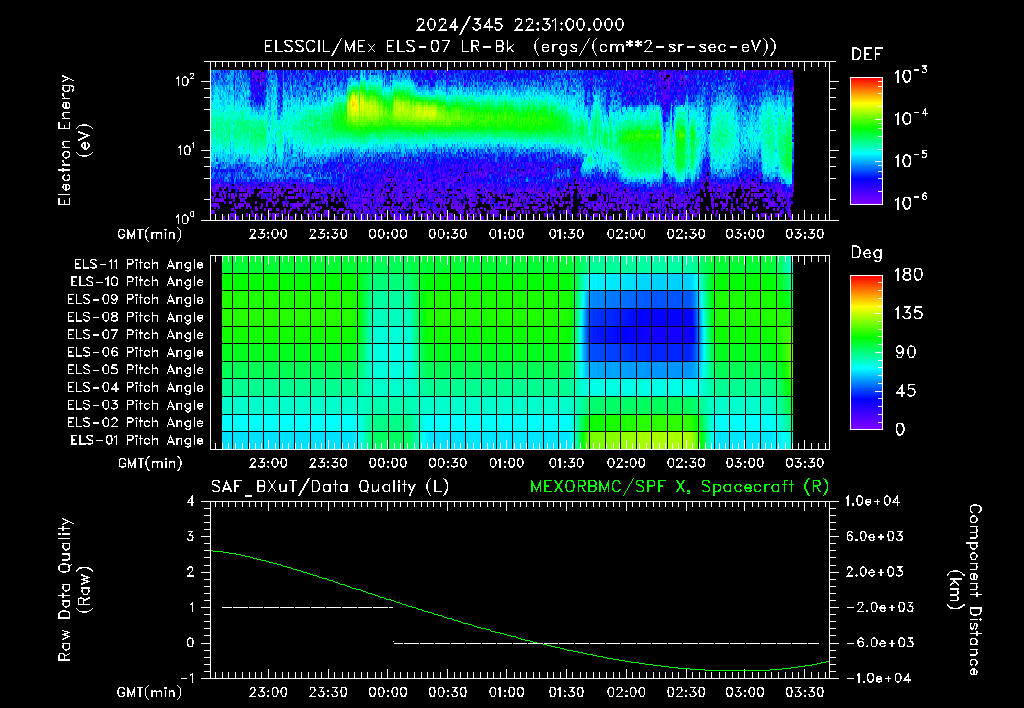Viewport: 1024px width, 708px height.
Task: Click the Deg pitch angle color bar
Action: [x=866, y=352]
